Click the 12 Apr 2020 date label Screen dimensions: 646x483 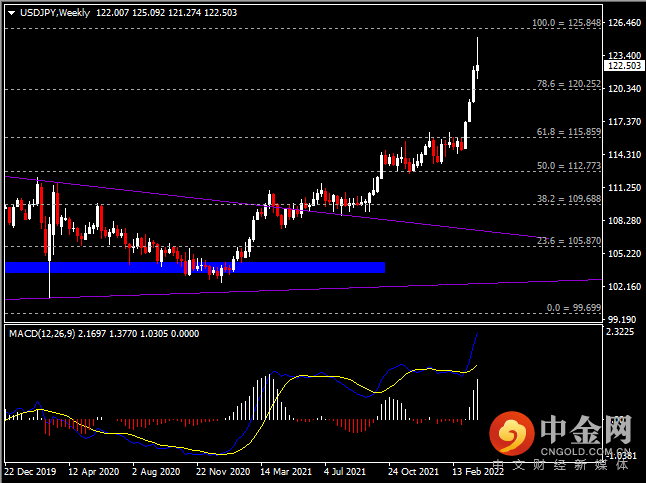(94, 471)
